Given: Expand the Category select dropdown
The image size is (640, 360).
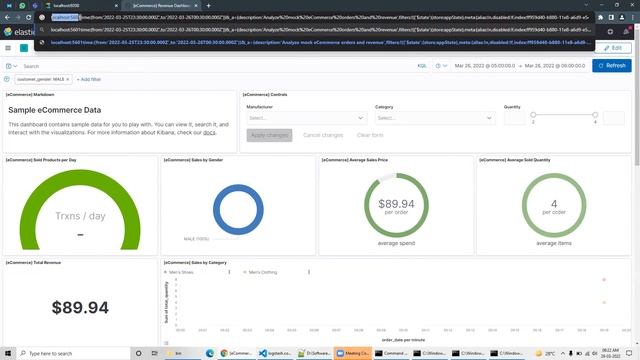Looking at the screenshot, I should 435,118.
